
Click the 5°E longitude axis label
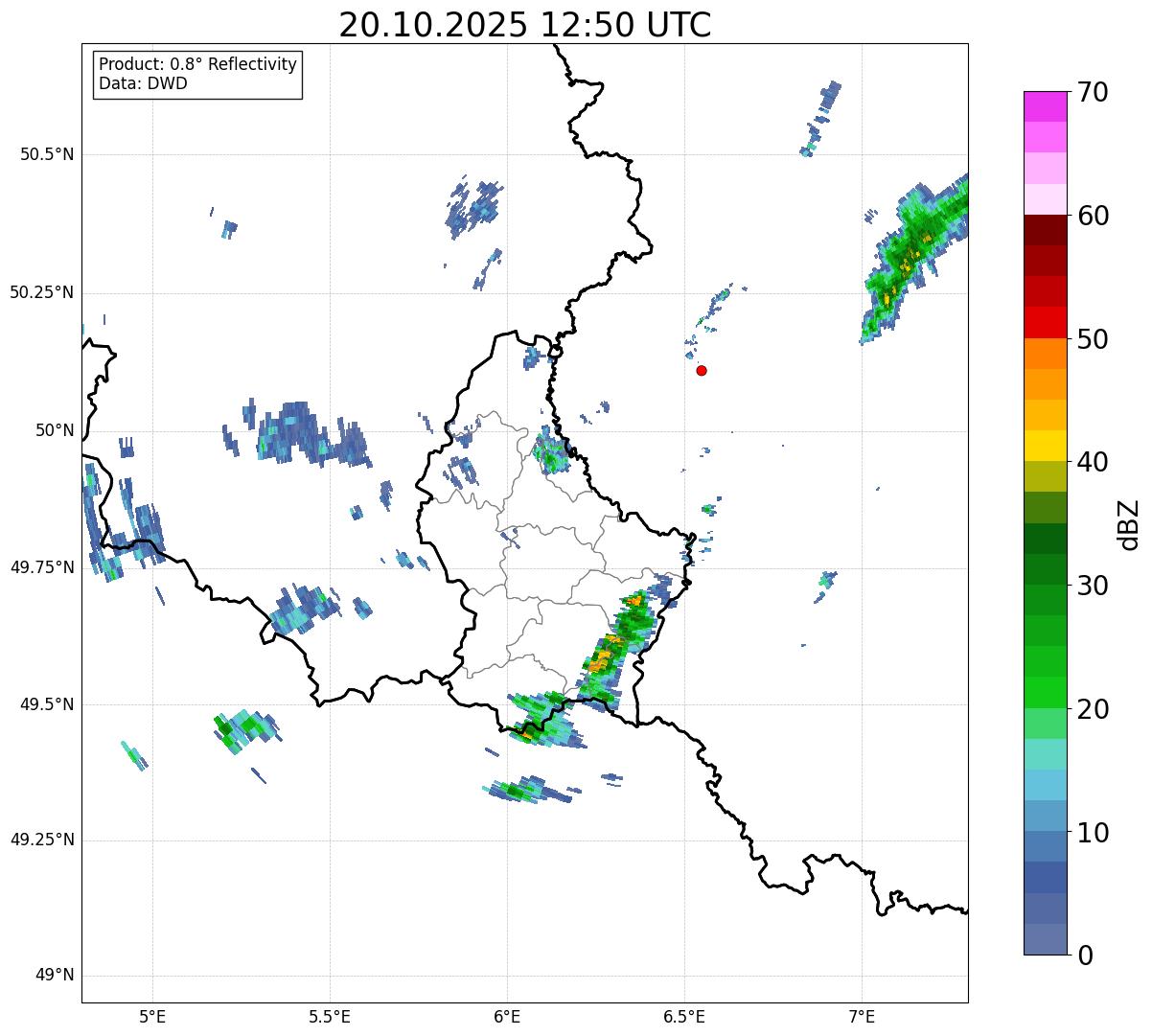(152, 1016)
